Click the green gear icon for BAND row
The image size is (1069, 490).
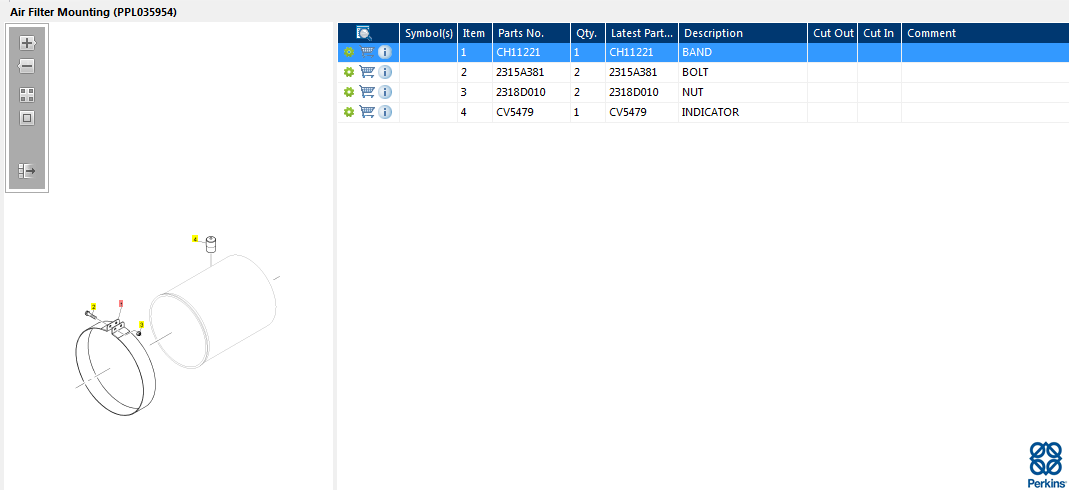point(349,52)
